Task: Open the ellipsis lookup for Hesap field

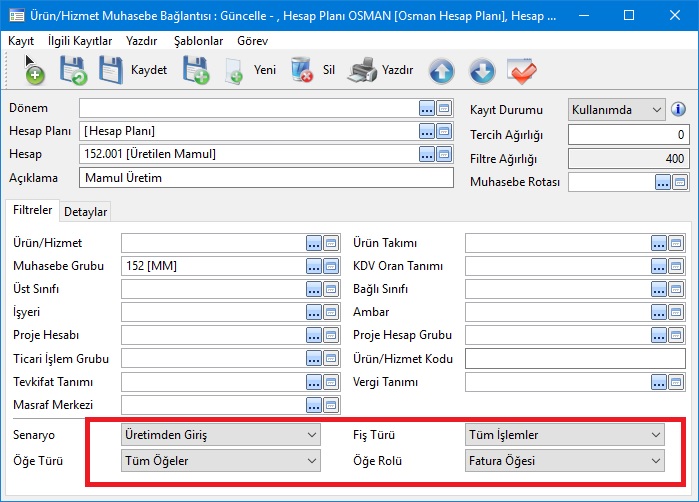Action: (427, 154)
